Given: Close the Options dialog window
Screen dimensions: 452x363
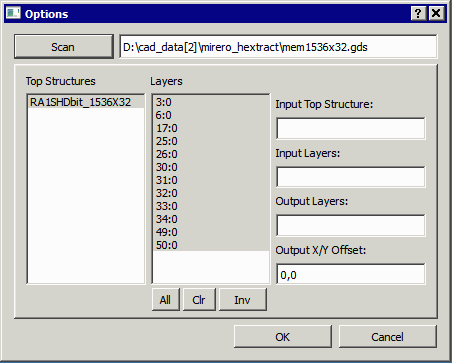Looking at the screenshot, I should pos(436,13).
